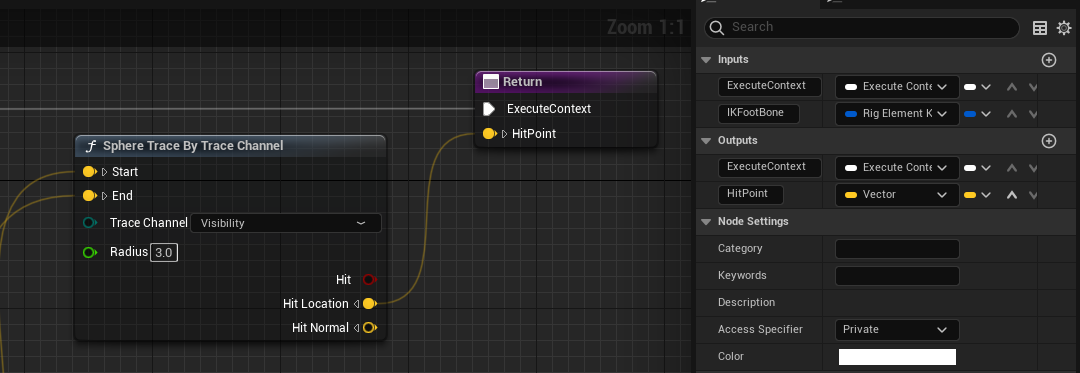Open the Trace Channel Visibility dropdown

pos(286,223)
